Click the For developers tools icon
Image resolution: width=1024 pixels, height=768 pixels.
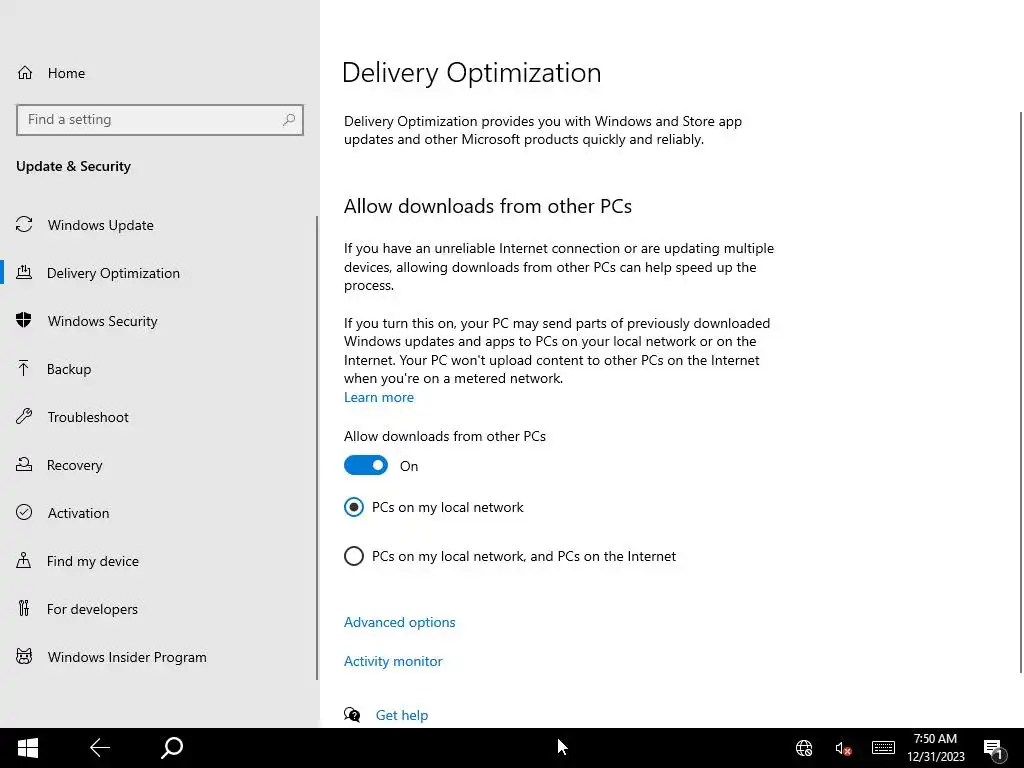pyautogui.click(x=24, y=608)
